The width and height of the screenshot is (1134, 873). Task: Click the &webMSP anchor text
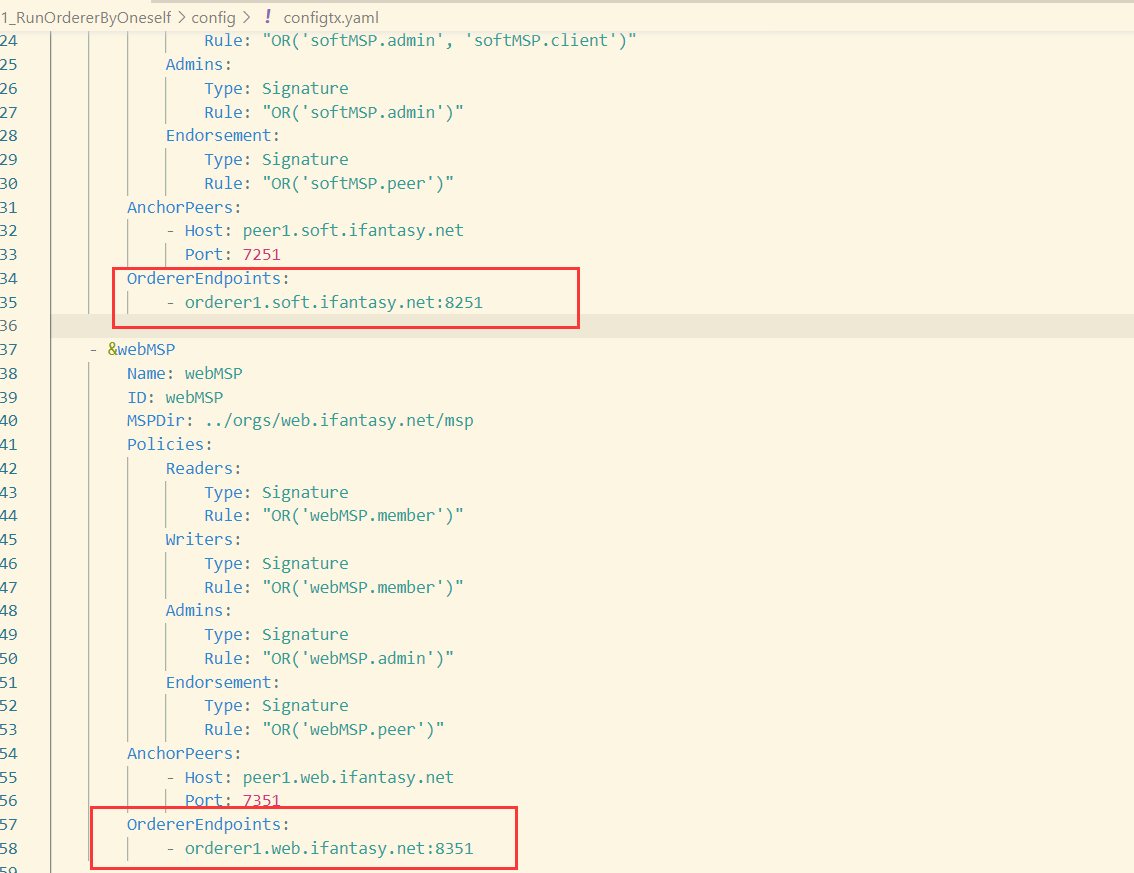point(142,349)
